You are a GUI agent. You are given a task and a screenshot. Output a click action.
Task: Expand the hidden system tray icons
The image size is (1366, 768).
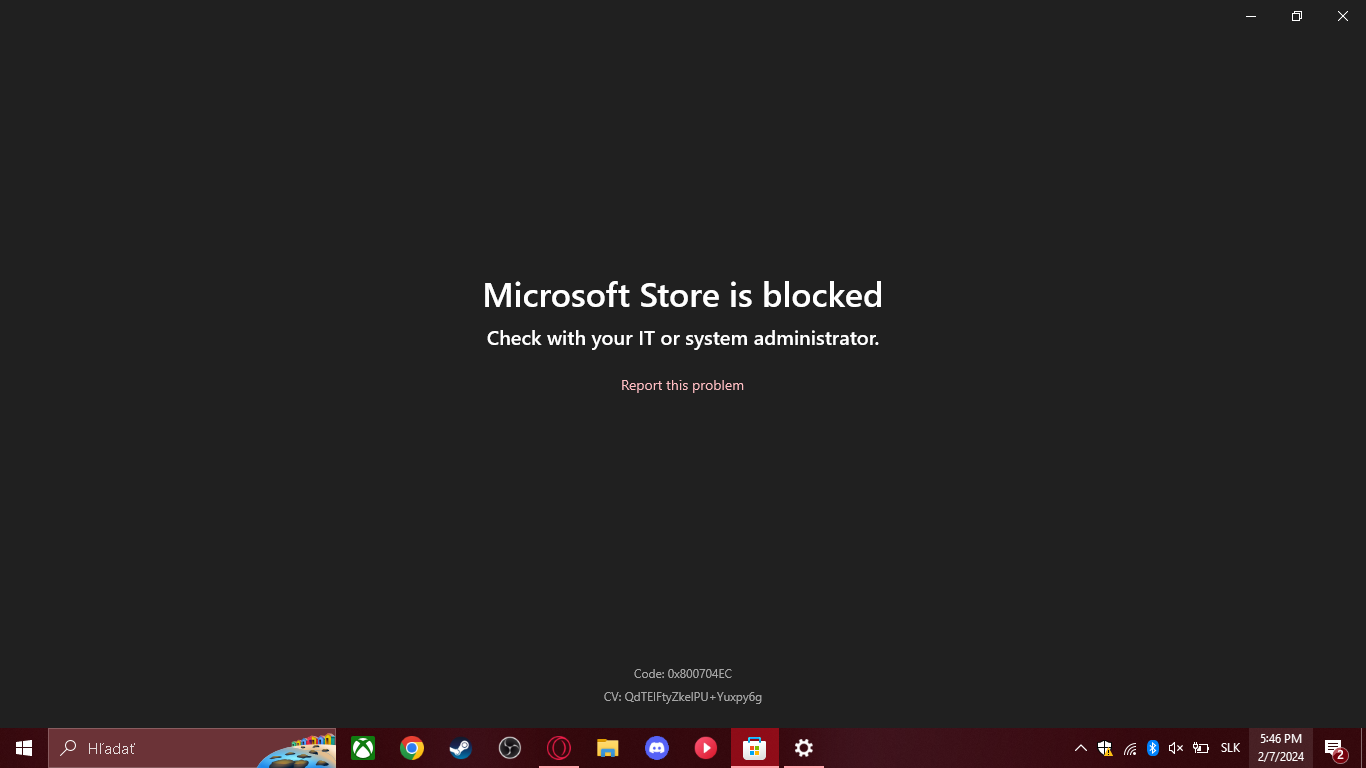(1081, 748)
